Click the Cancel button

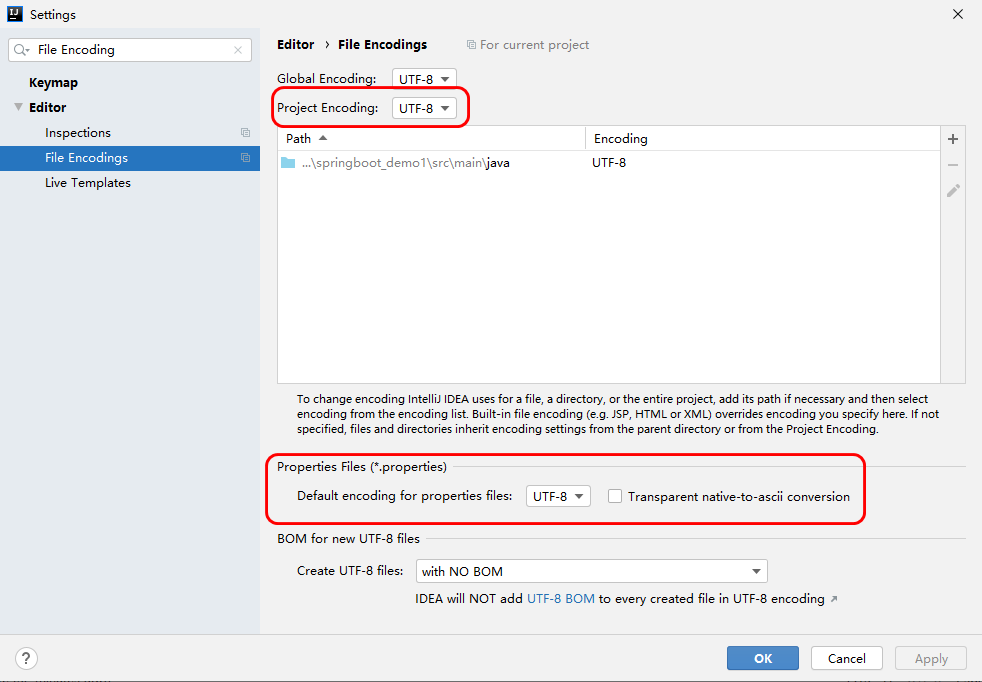pos(847,658)
